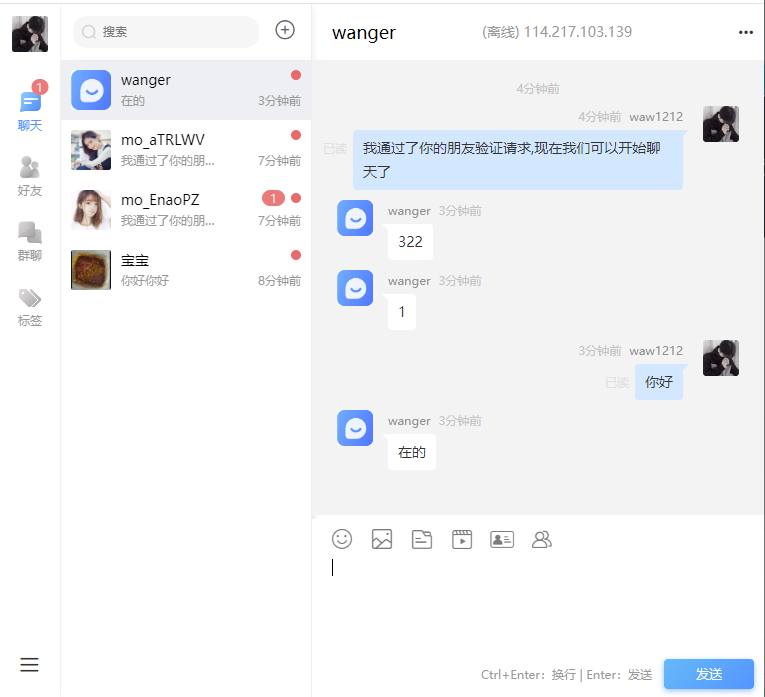
Task: Open the 宝宝 conversation
Action: [x=186, y=270]
